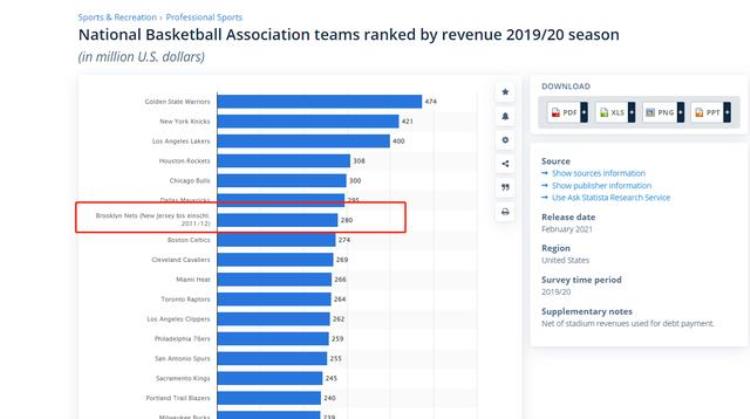Click the Houston Rockets bar

[284, 161]
